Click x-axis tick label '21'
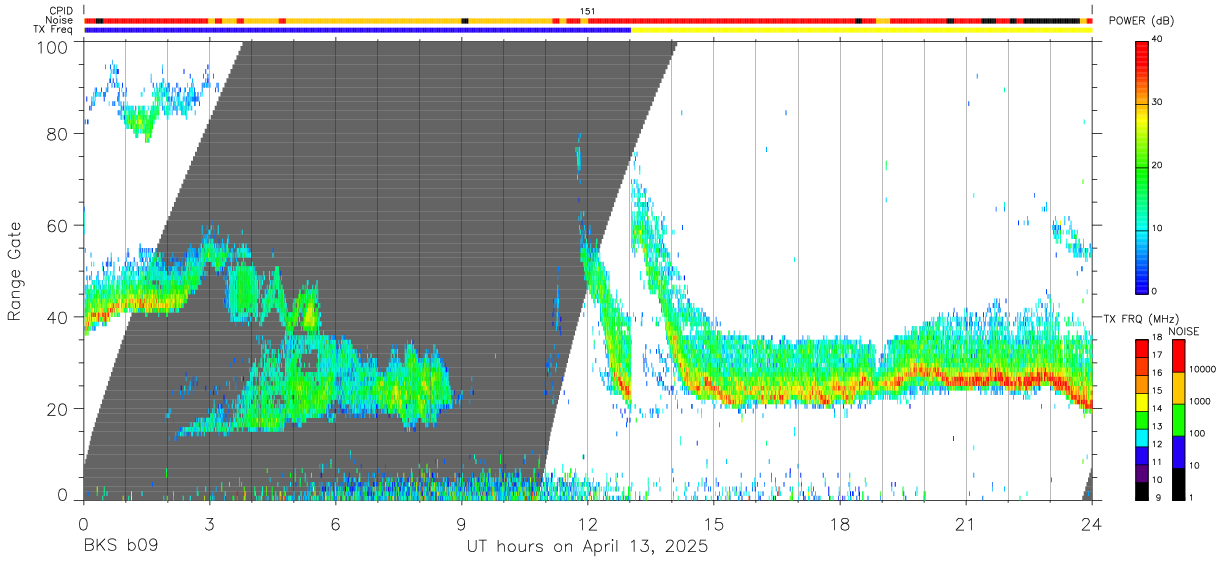The image size is (1228, 567). click(966, 524)
